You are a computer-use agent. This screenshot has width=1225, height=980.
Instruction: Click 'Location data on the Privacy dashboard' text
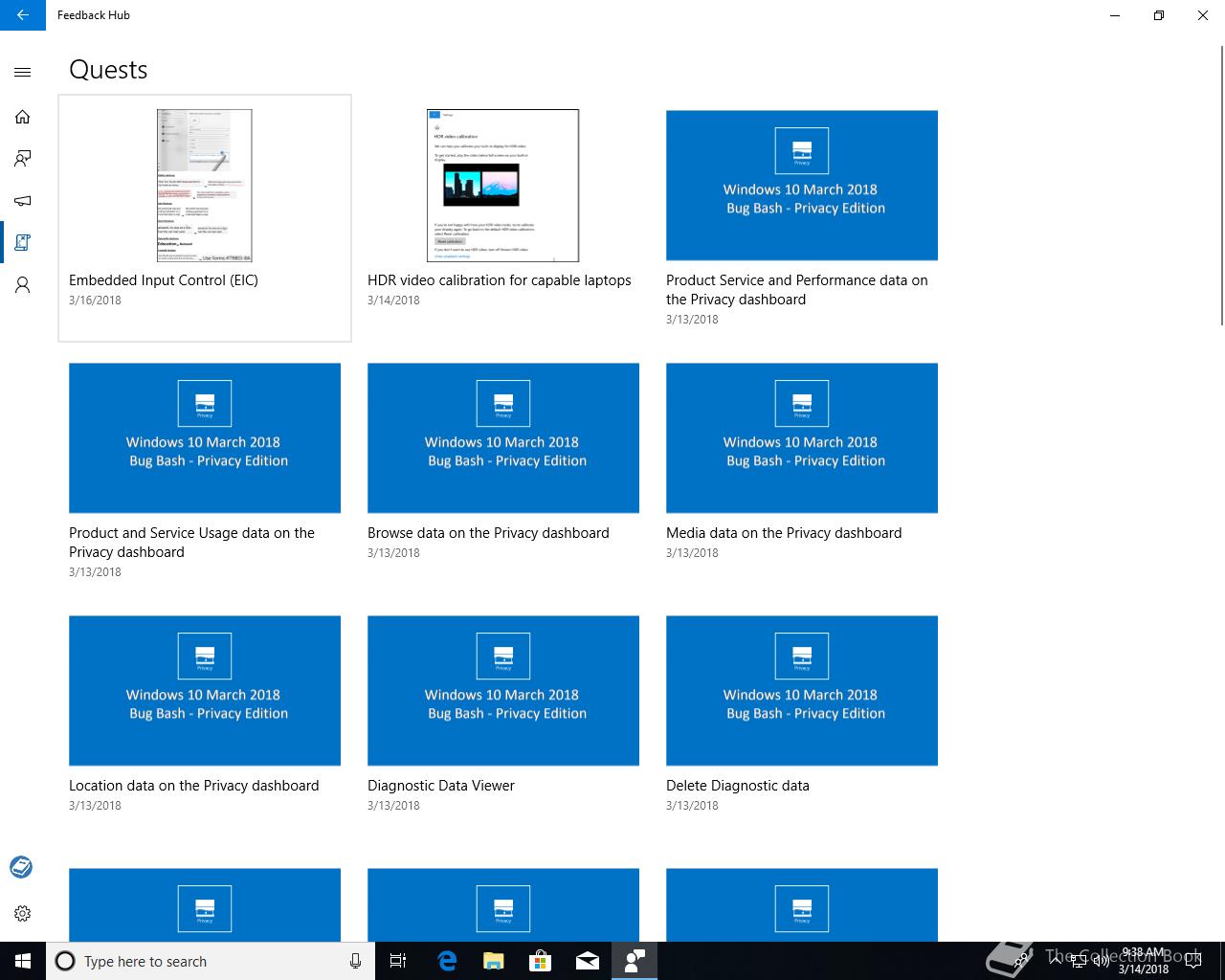(194, 786)
